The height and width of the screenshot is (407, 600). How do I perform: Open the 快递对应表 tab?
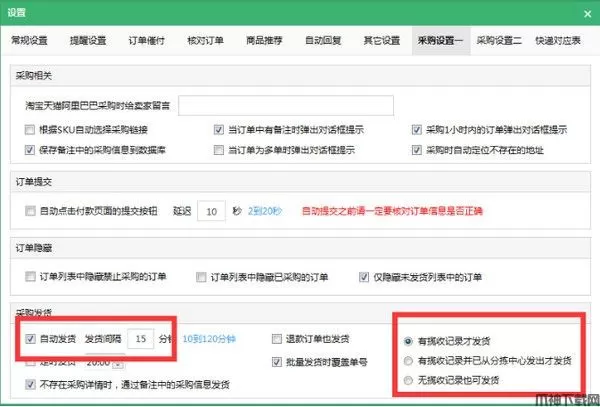click(x=558, y=40)
